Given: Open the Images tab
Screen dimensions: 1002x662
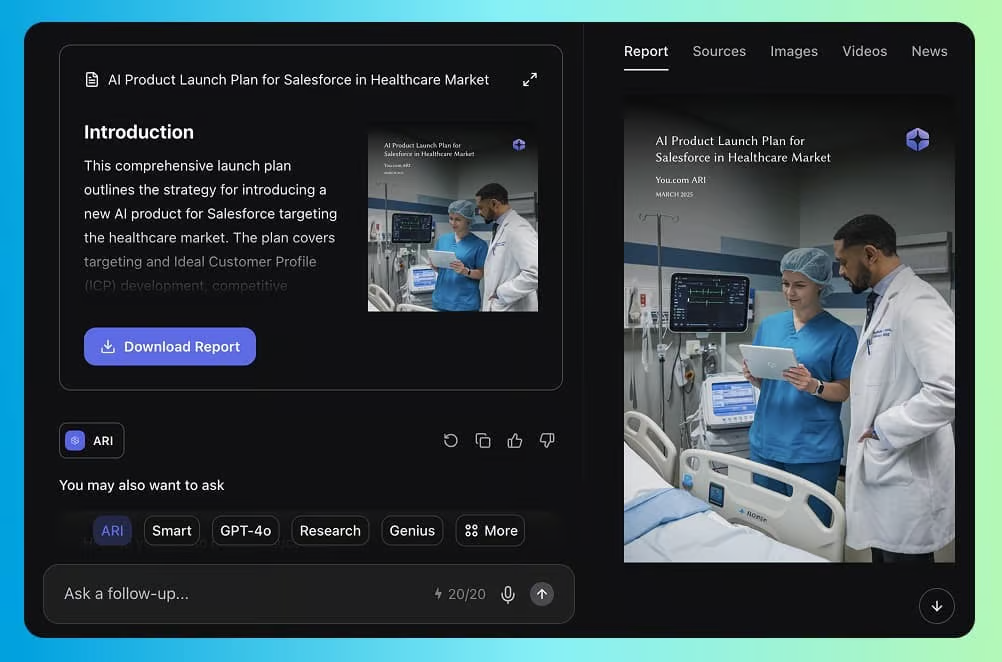Looking at the screenshot, I should click(x=794, y=52).
